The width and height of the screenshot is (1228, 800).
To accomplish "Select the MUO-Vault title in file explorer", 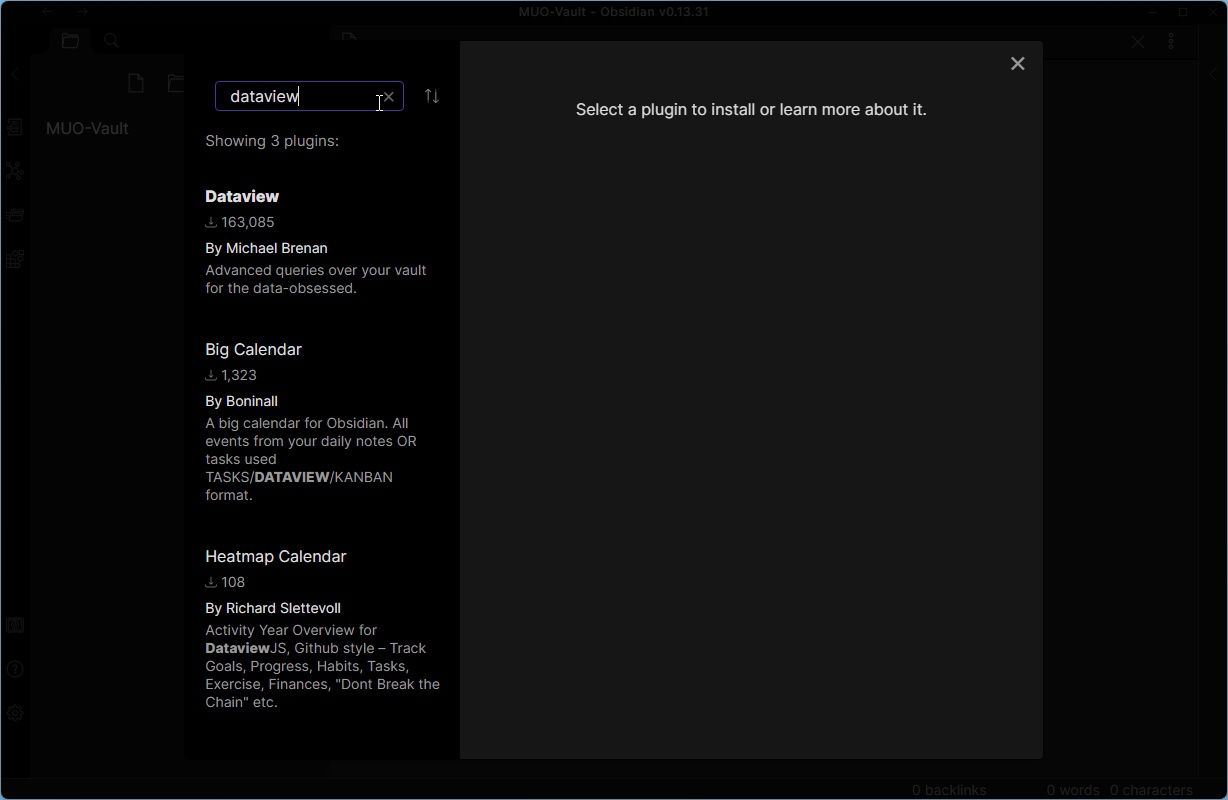I will pyautogui.click(x=87, y=128).
